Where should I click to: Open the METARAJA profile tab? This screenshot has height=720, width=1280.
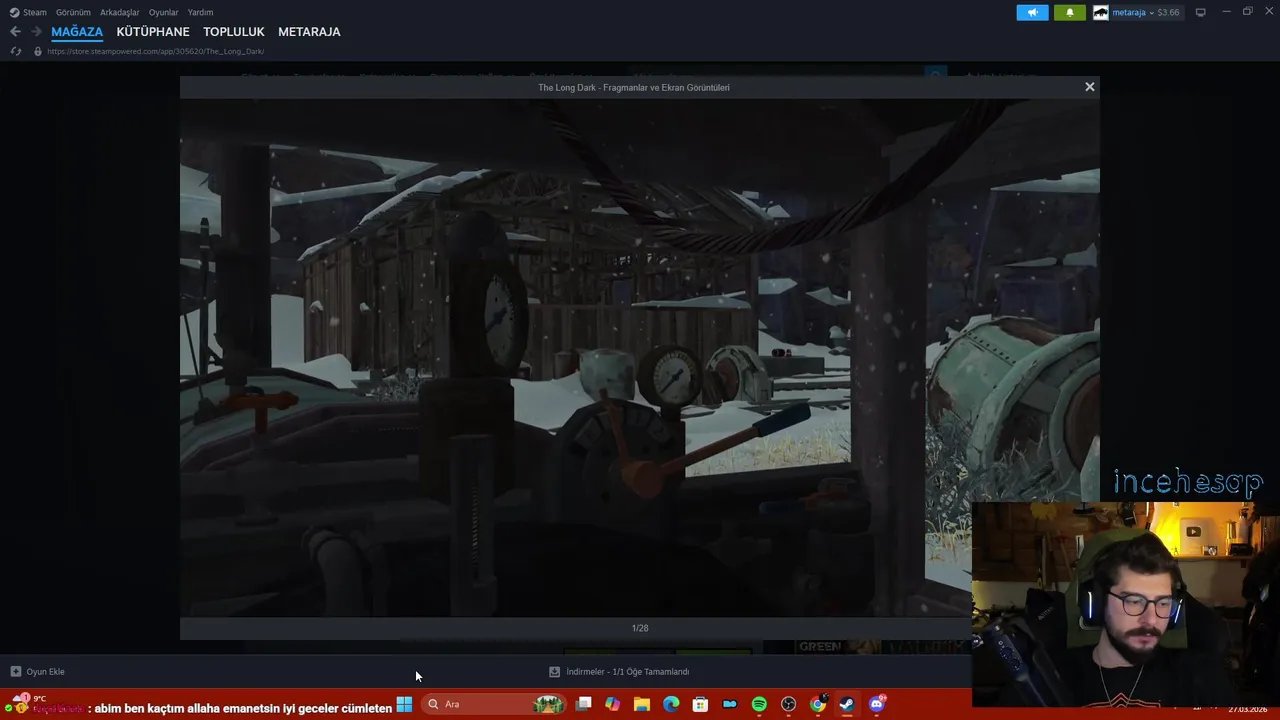[309, 32]
